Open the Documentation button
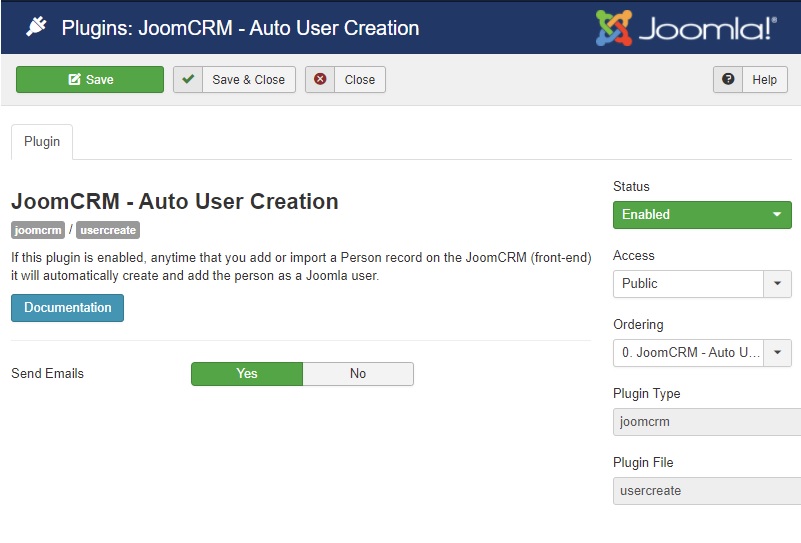 click(67, 308)
